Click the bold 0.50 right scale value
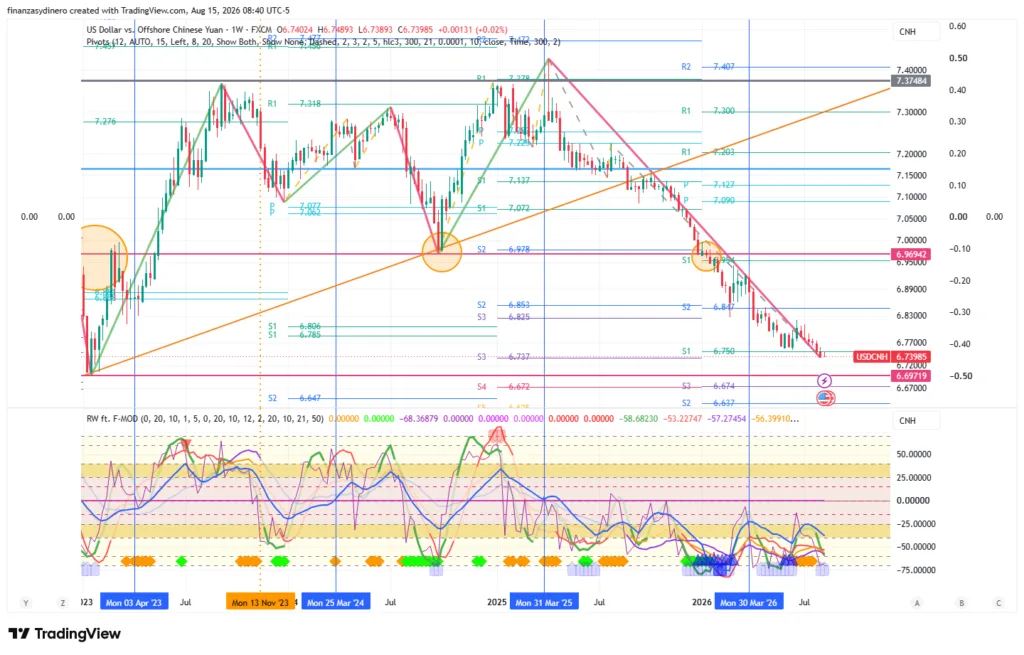The height and width of the screenshot is (655, 1024). click(x=958, y=58)
